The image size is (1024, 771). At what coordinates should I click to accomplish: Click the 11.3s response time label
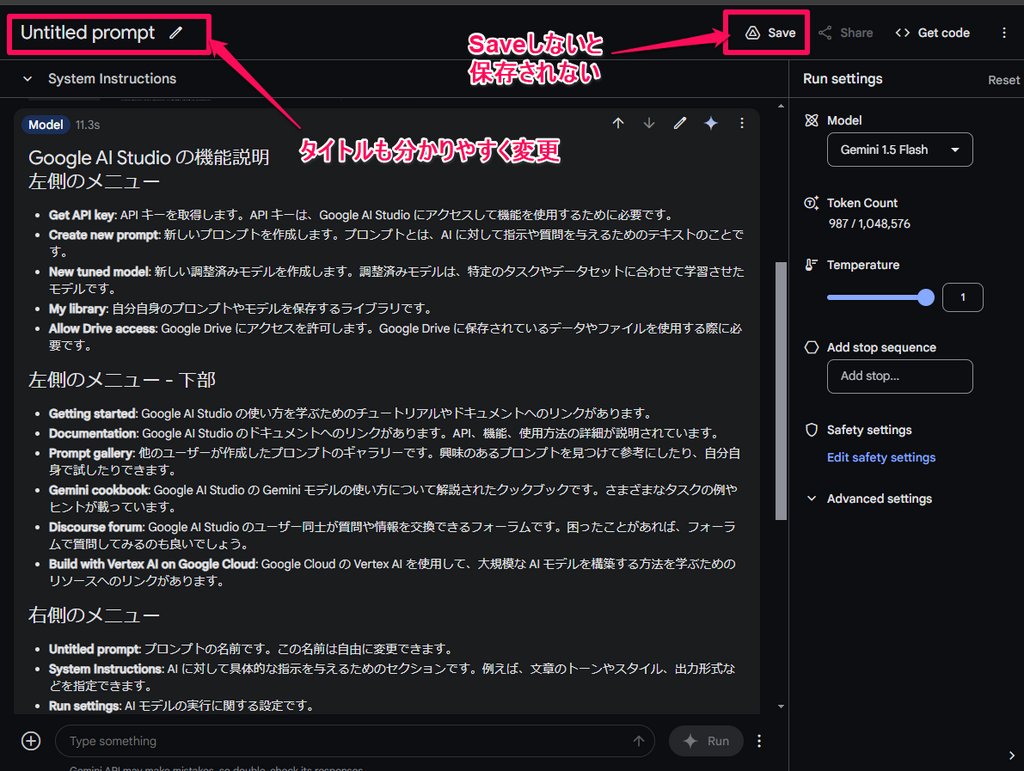[x=88, y=125]
